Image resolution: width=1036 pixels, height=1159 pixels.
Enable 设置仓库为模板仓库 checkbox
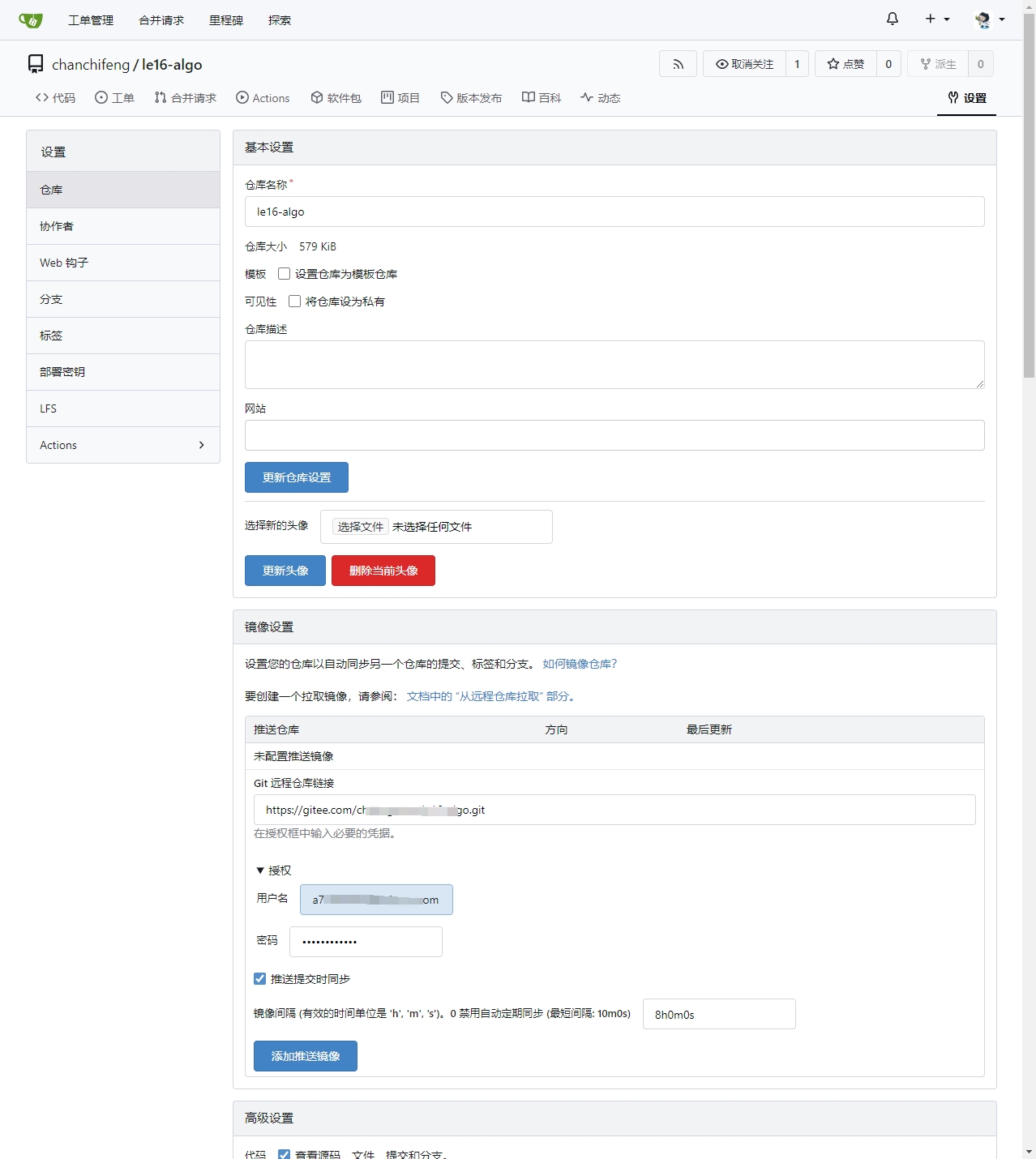coord(284,274)
